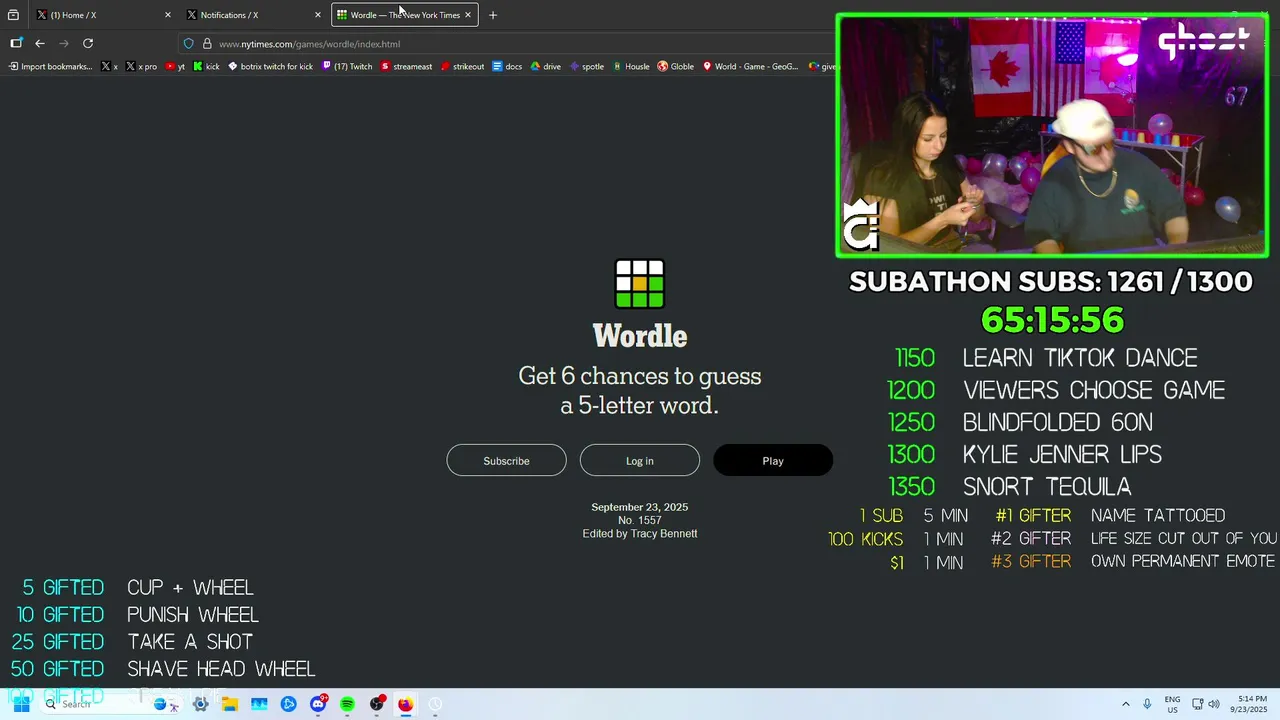Viewport: 1280px width, 720px height.
Task: Click the Firefox icon in the taskbar
Action: point(406,704)
